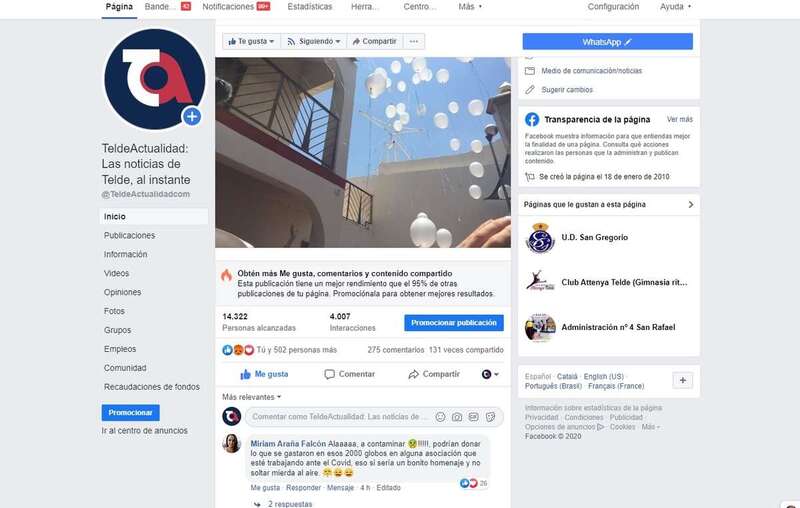
Task: Attach a photo using the camera icon
Action: [x=457, y=417]
